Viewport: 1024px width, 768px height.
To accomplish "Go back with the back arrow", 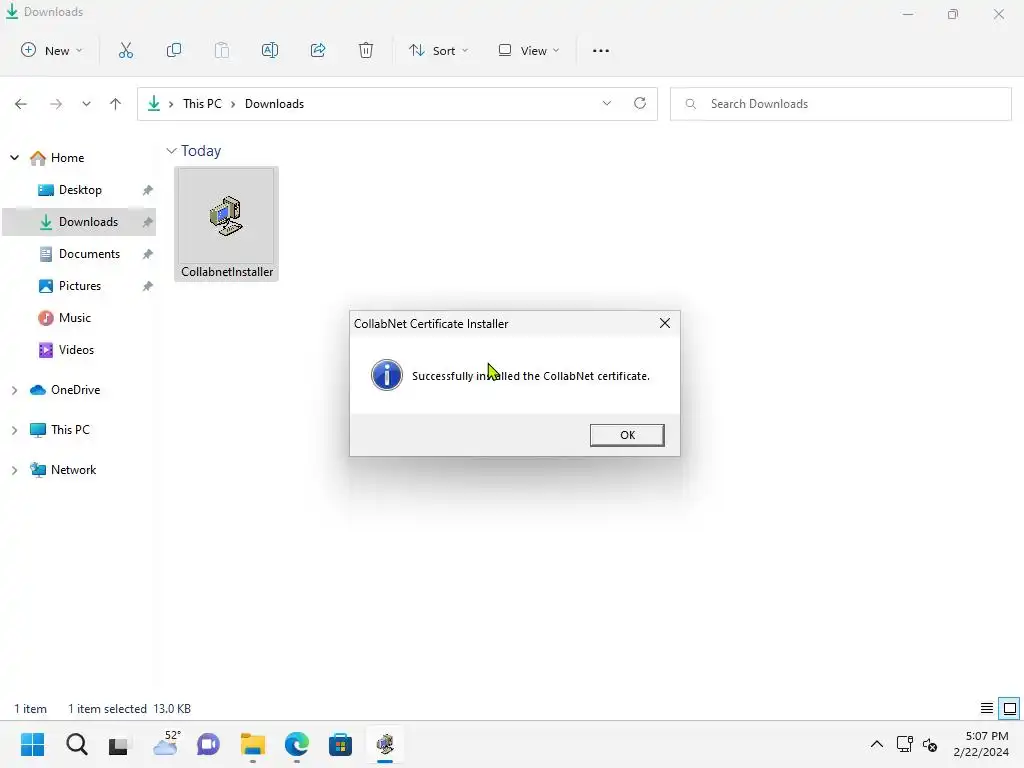I will point(21,104).
